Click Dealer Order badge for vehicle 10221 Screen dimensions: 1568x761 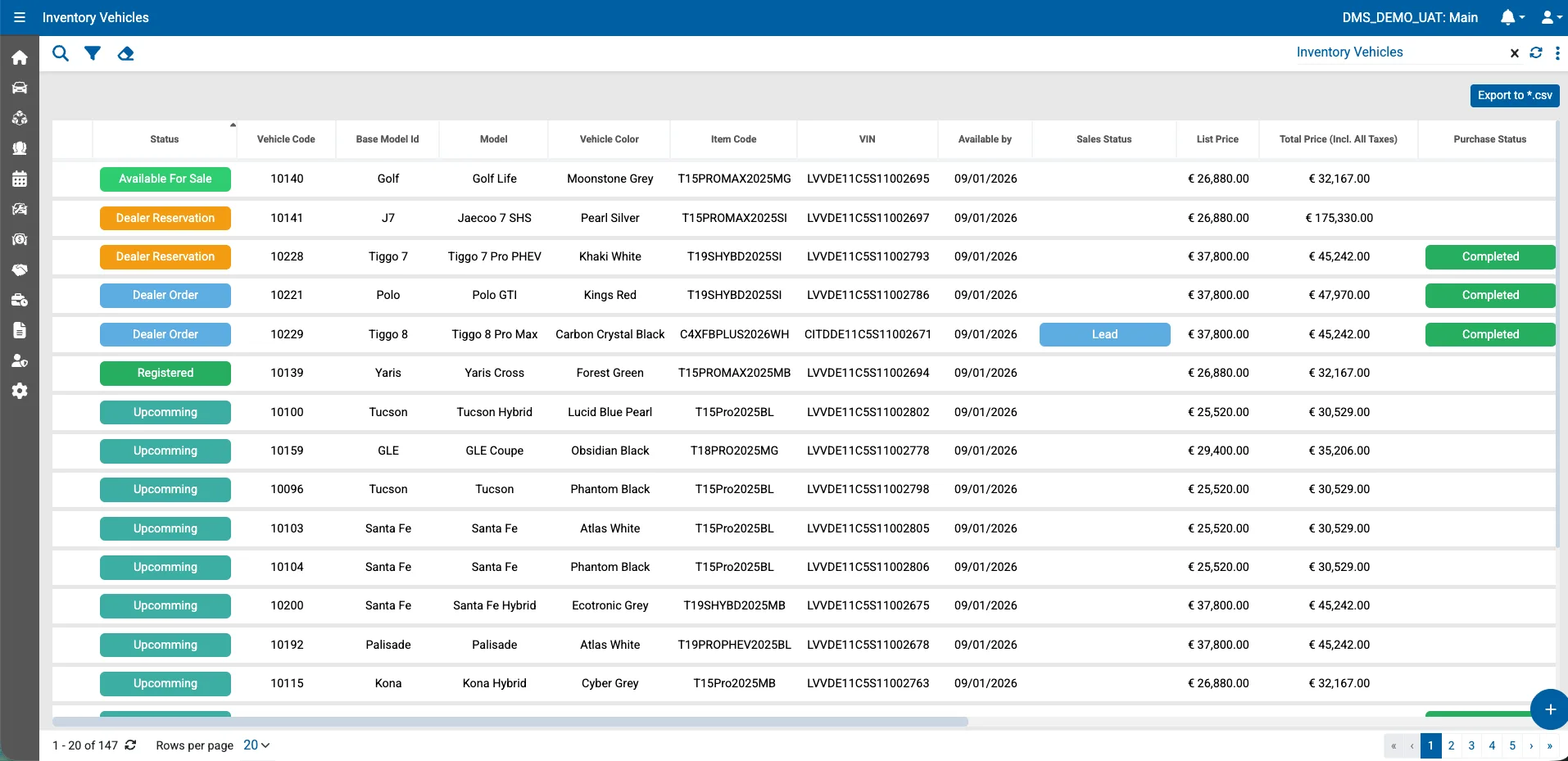point(165,295)
